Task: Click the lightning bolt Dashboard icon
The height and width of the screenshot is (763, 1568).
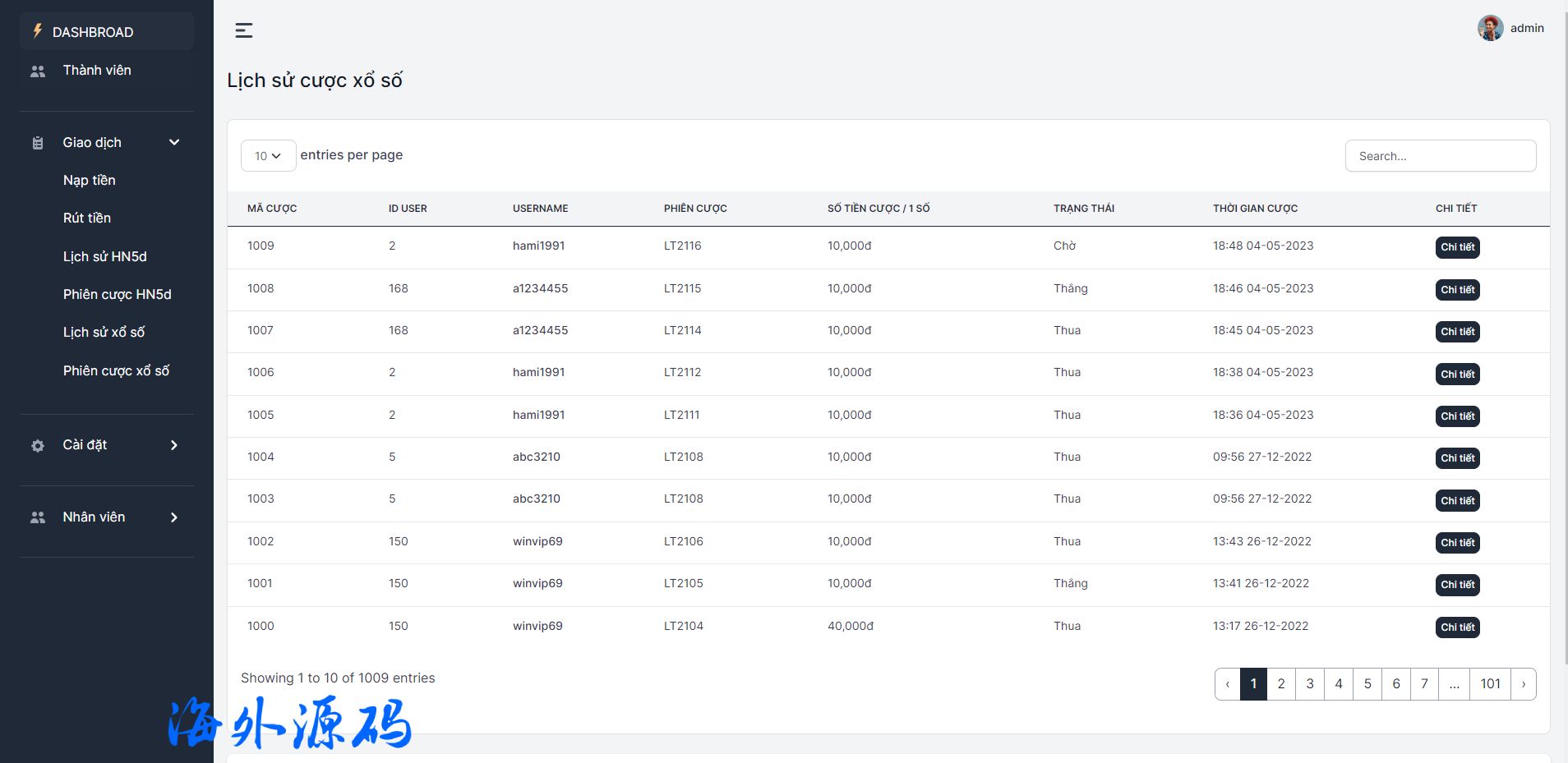Action: point(38,31)
